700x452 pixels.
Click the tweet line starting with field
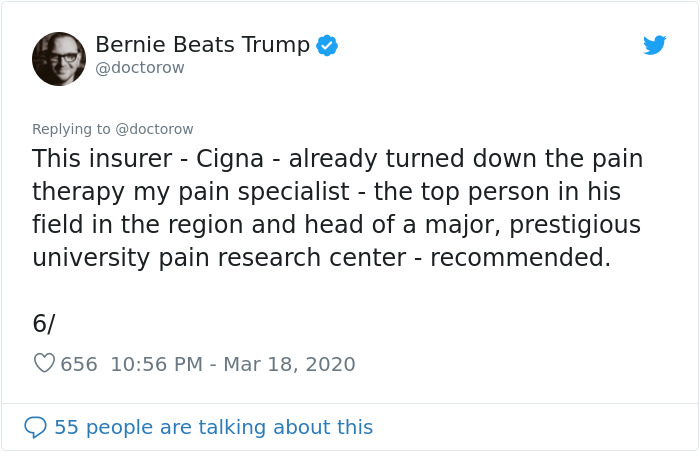pyautogui.click(x=337, y=225)
